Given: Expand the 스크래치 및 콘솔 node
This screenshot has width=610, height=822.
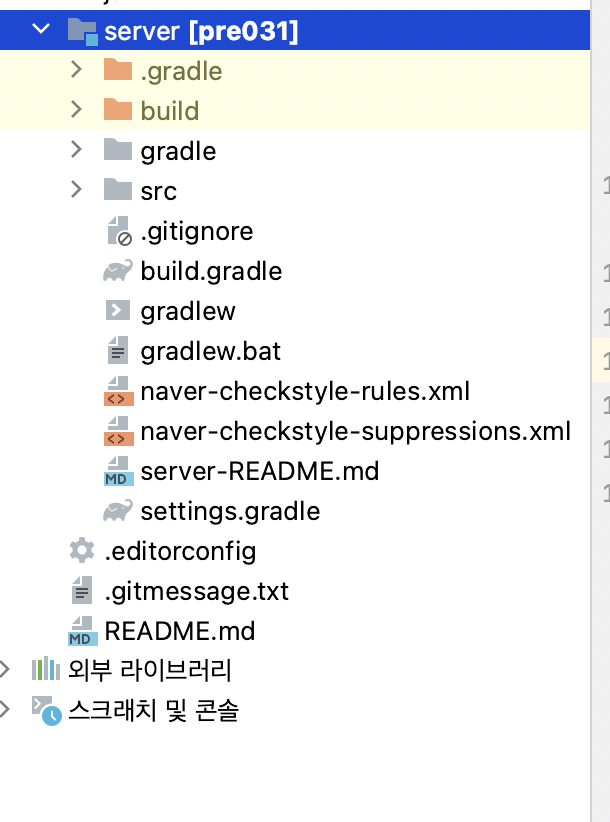Looking at the screenshot, I should point(5,709).
